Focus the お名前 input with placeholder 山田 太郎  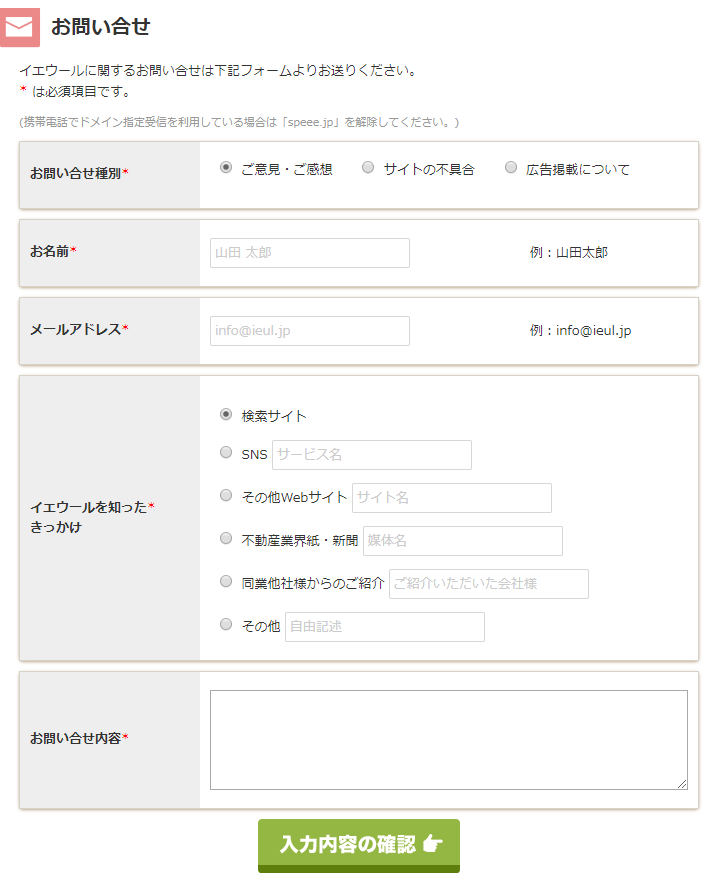309,253
